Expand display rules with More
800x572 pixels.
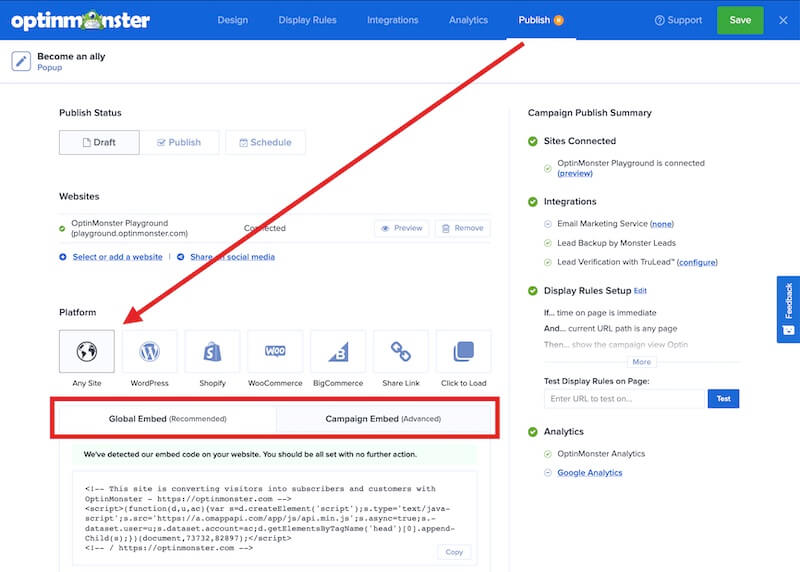[x=641, y=362]
